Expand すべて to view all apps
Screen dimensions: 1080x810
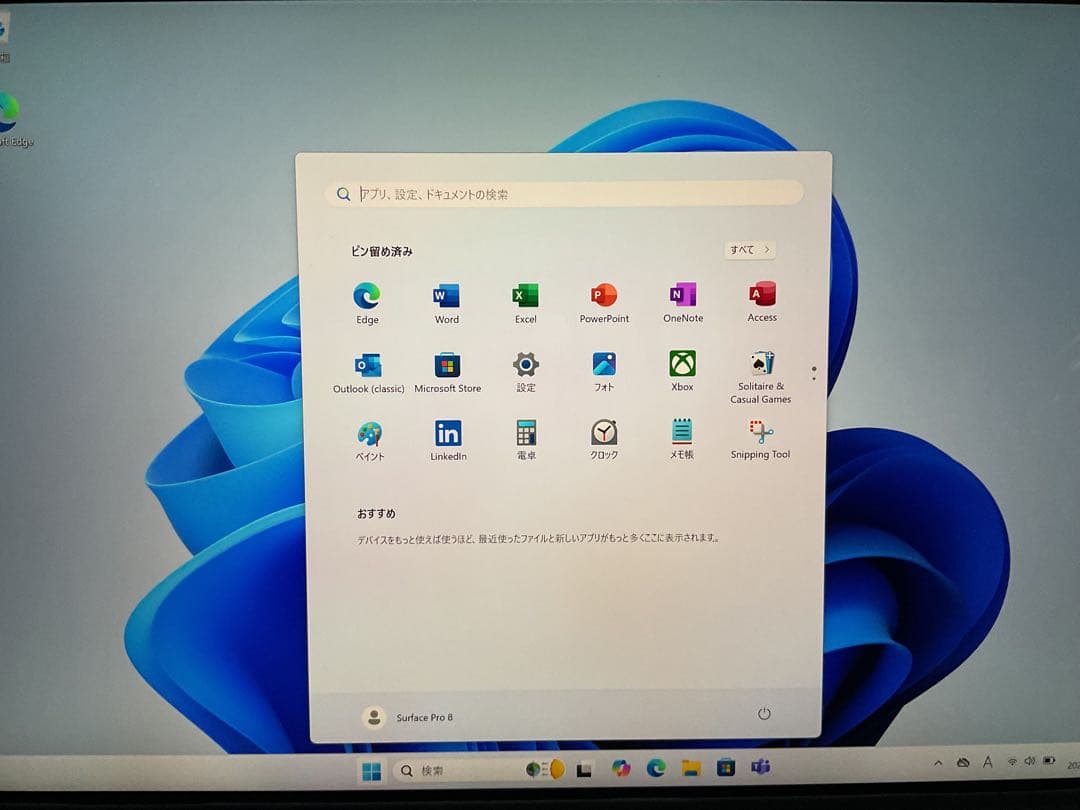(x=749, y=249)
